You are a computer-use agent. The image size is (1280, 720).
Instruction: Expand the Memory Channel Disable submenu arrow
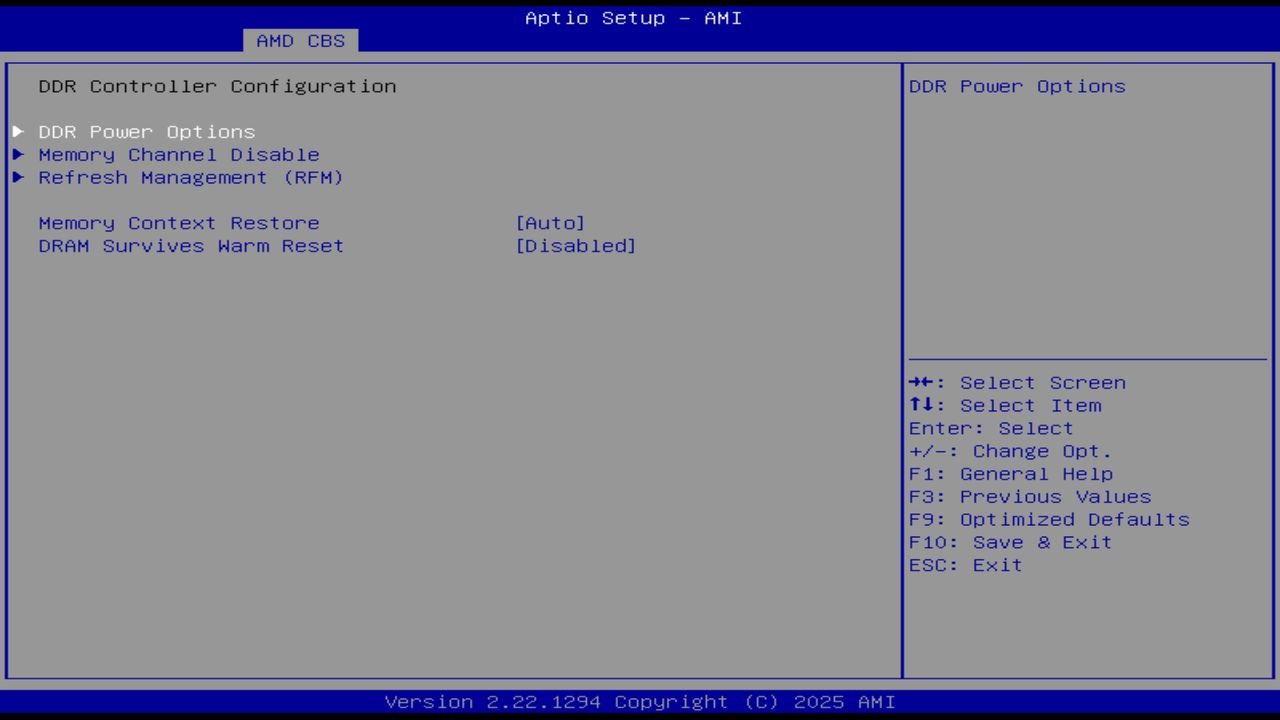17,154
